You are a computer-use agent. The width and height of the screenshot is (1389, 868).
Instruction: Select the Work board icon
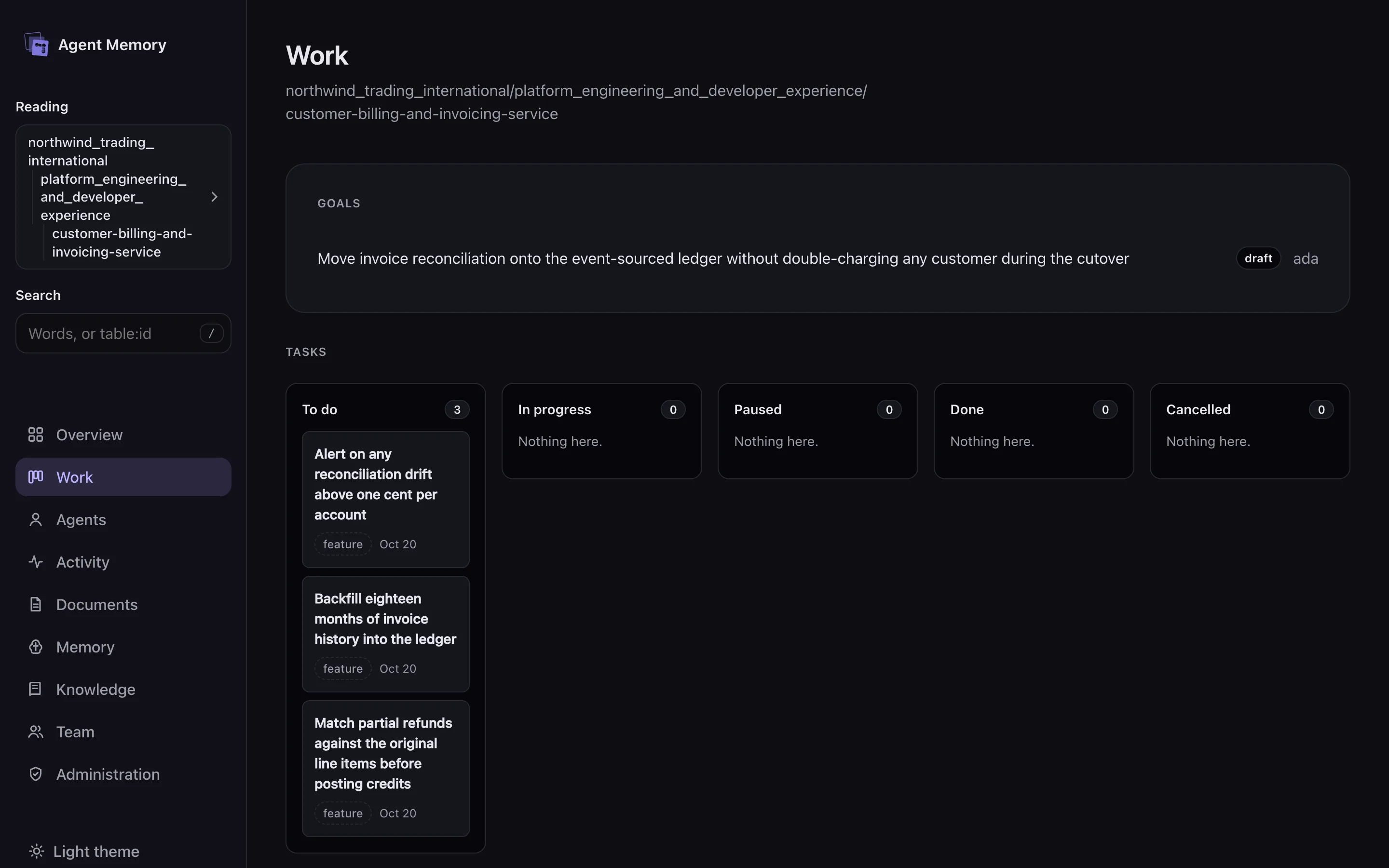pos(36,477)
